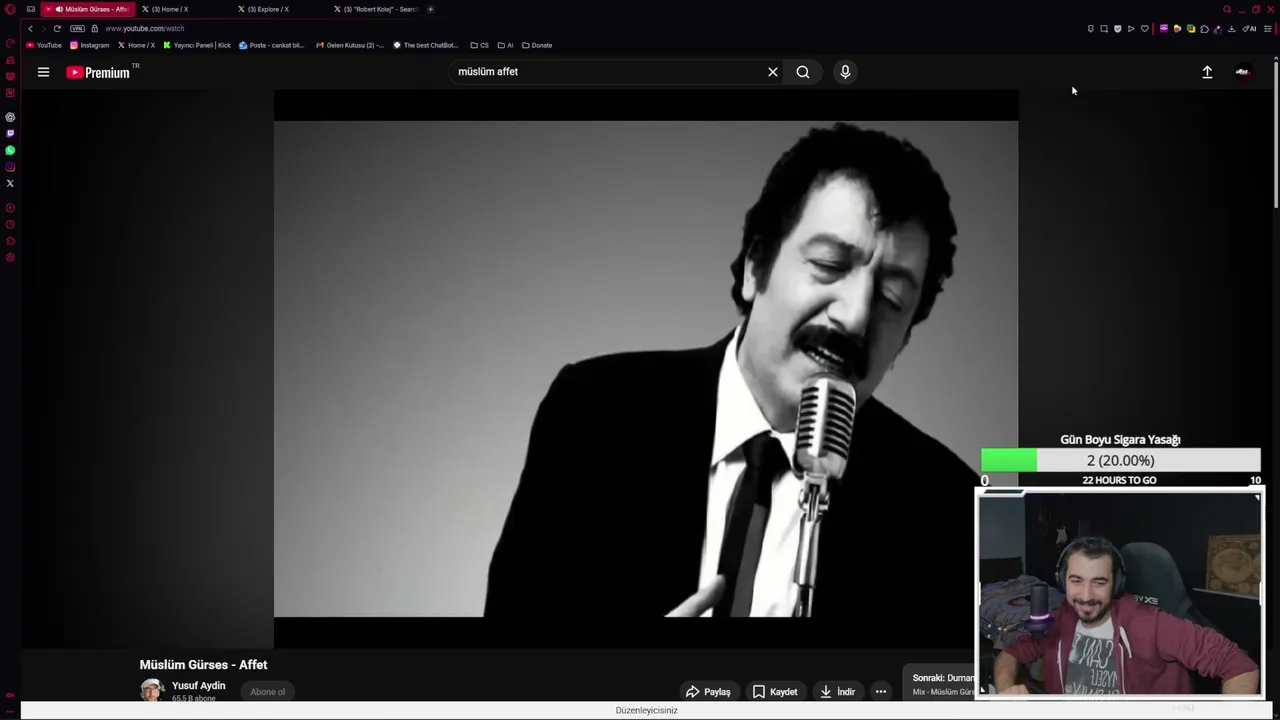
Task: Open the browser downloads icon
Action: [x=1231, y=29]
